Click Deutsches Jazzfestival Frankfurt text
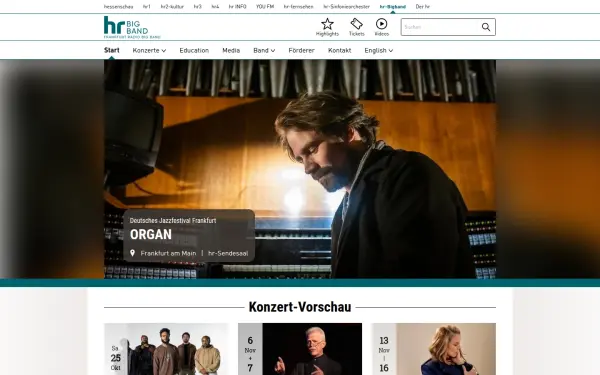The height and width of the screenshot is (375, 600). 173,220
